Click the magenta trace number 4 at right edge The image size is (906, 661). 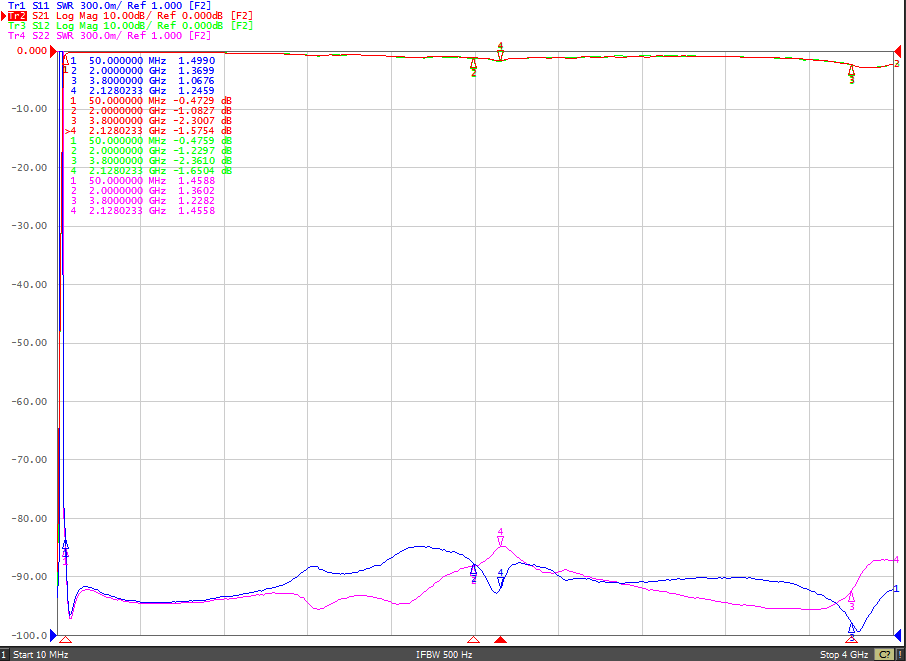coord(897,559)
